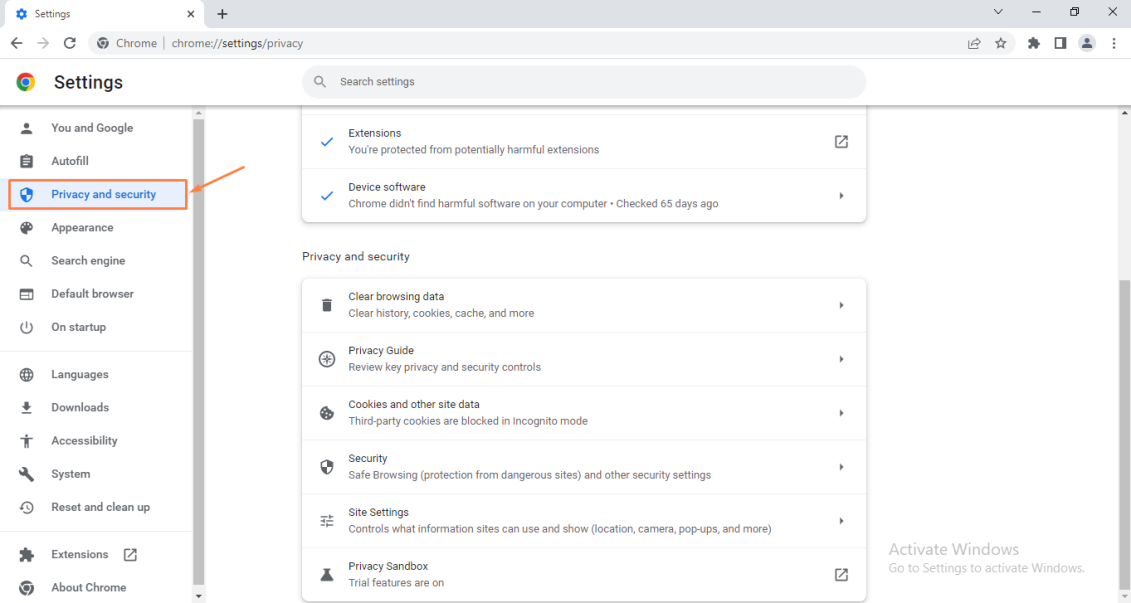The width and height of the screenshot is (1131, 603).
Task: Open a new tab with plus button
Action: [x=222, y=14]
